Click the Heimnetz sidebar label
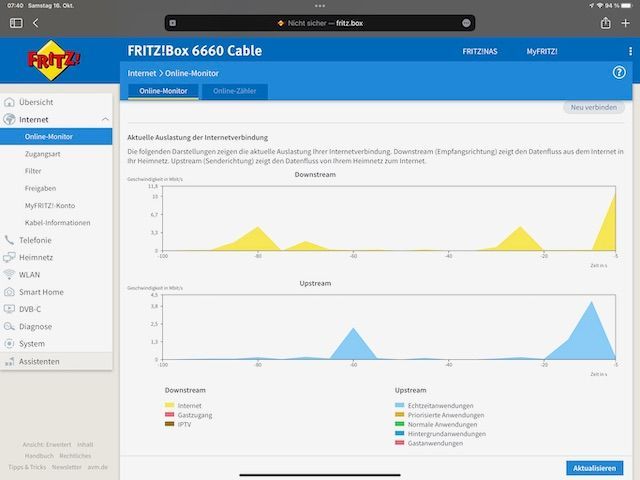Viewport: 640px width, 480px height. click(x=36, y=258)
